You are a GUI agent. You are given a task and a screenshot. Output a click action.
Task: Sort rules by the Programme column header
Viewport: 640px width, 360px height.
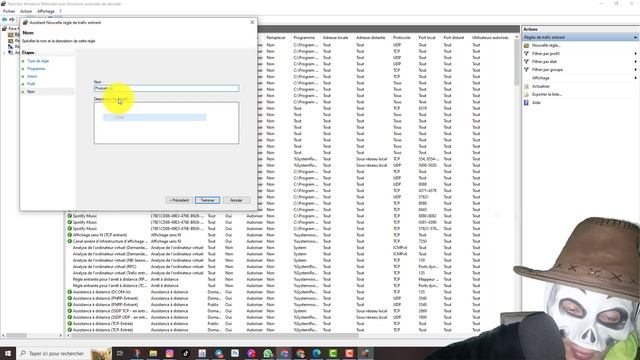click(305, 38)
